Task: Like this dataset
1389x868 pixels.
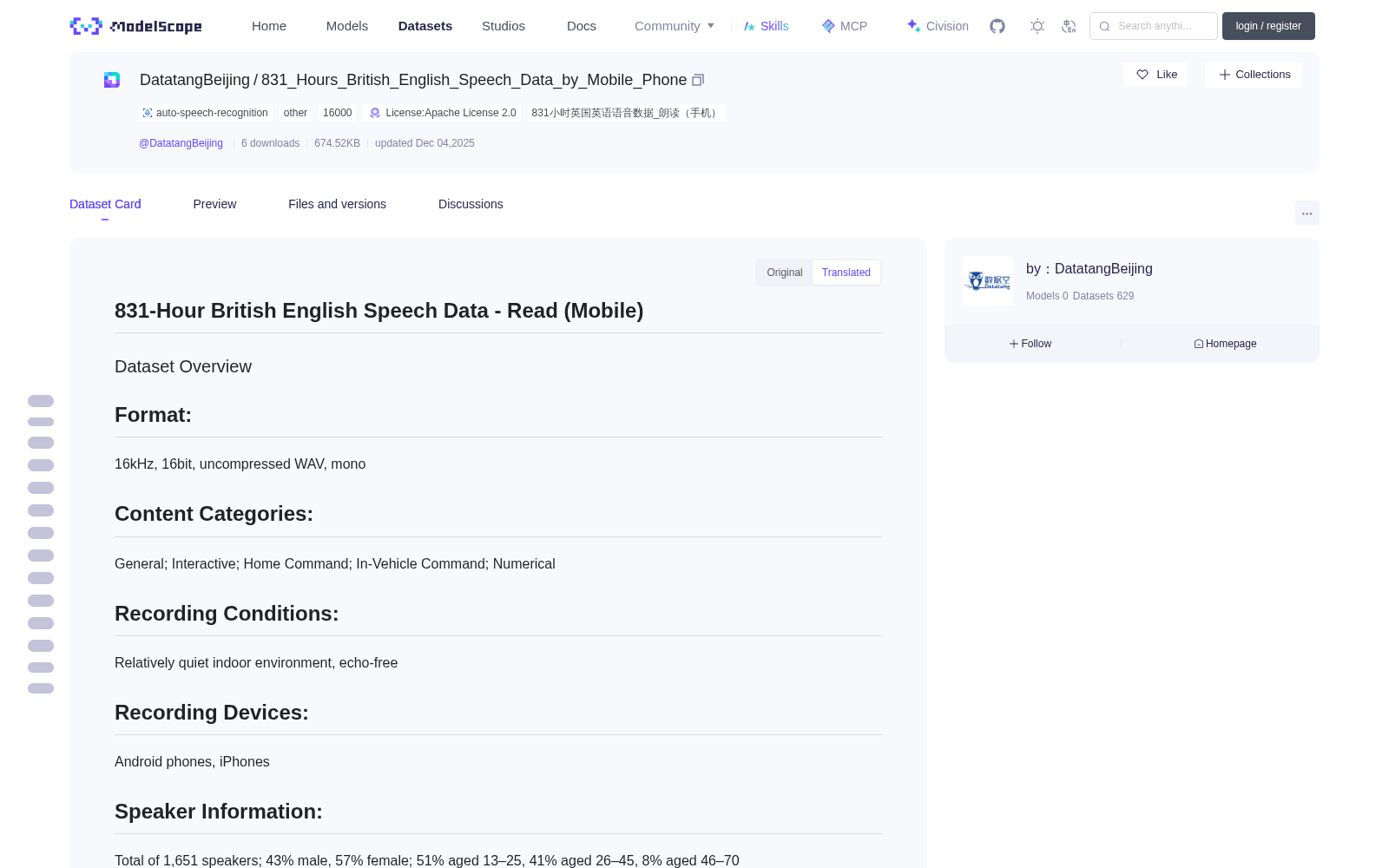Action: pos(1155,75)
